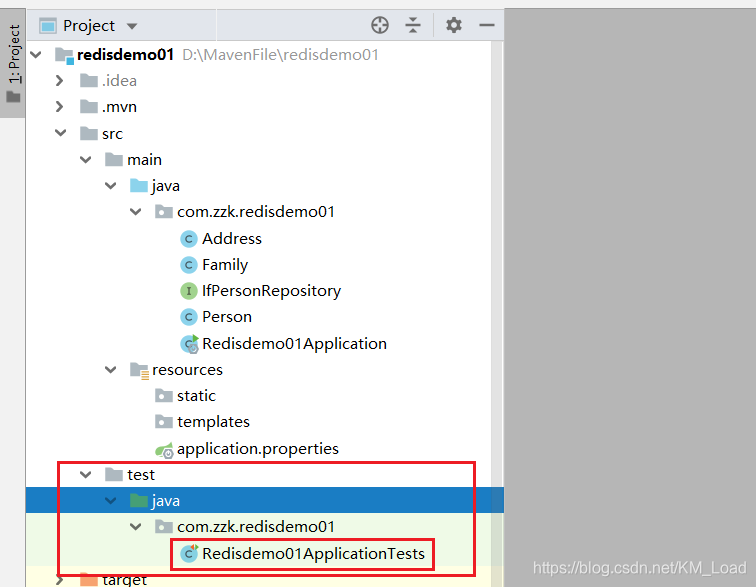Open Project panel settings gear
756x587 pixels.
pyautogui.click(x=454, y=25)
